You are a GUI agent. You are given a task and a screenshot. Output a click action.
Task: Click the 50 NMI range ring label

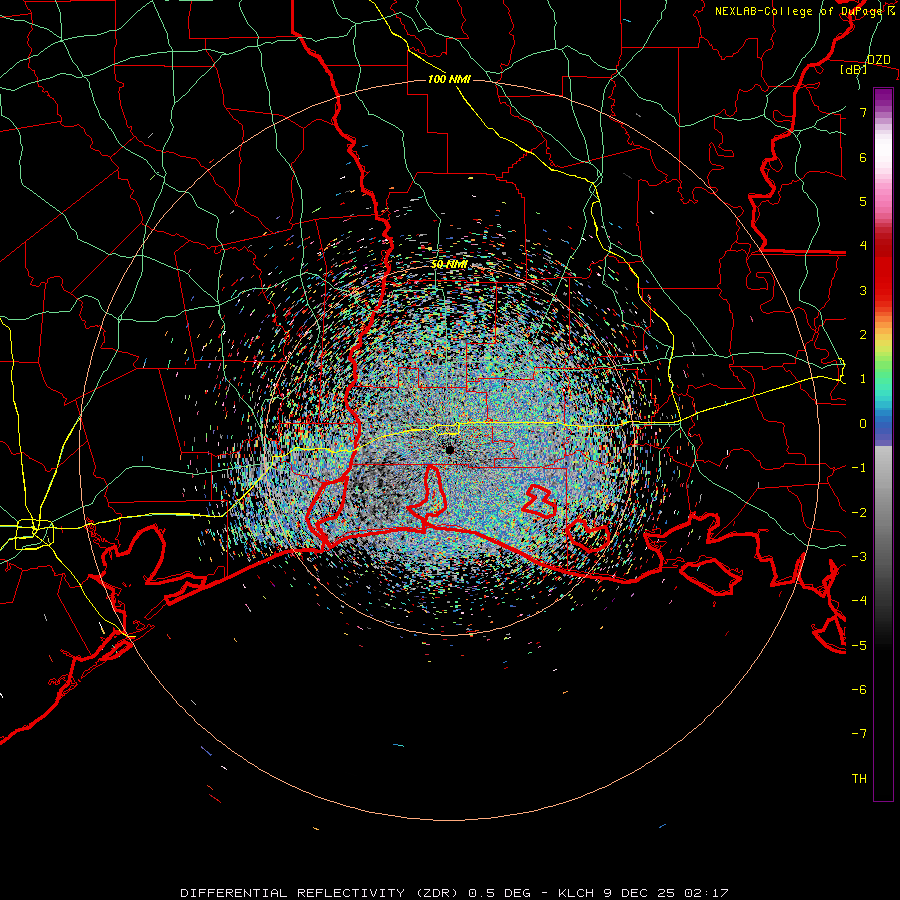tap(449, 265)
